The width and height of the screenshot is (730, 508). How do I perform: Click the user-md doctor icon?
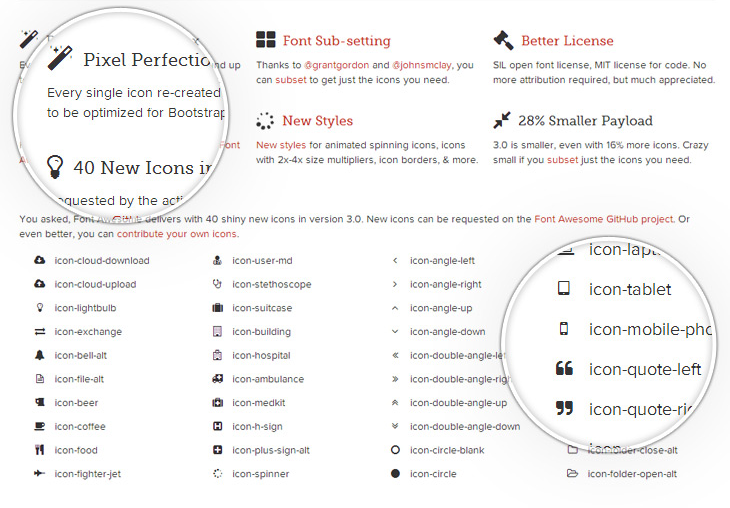217,260
